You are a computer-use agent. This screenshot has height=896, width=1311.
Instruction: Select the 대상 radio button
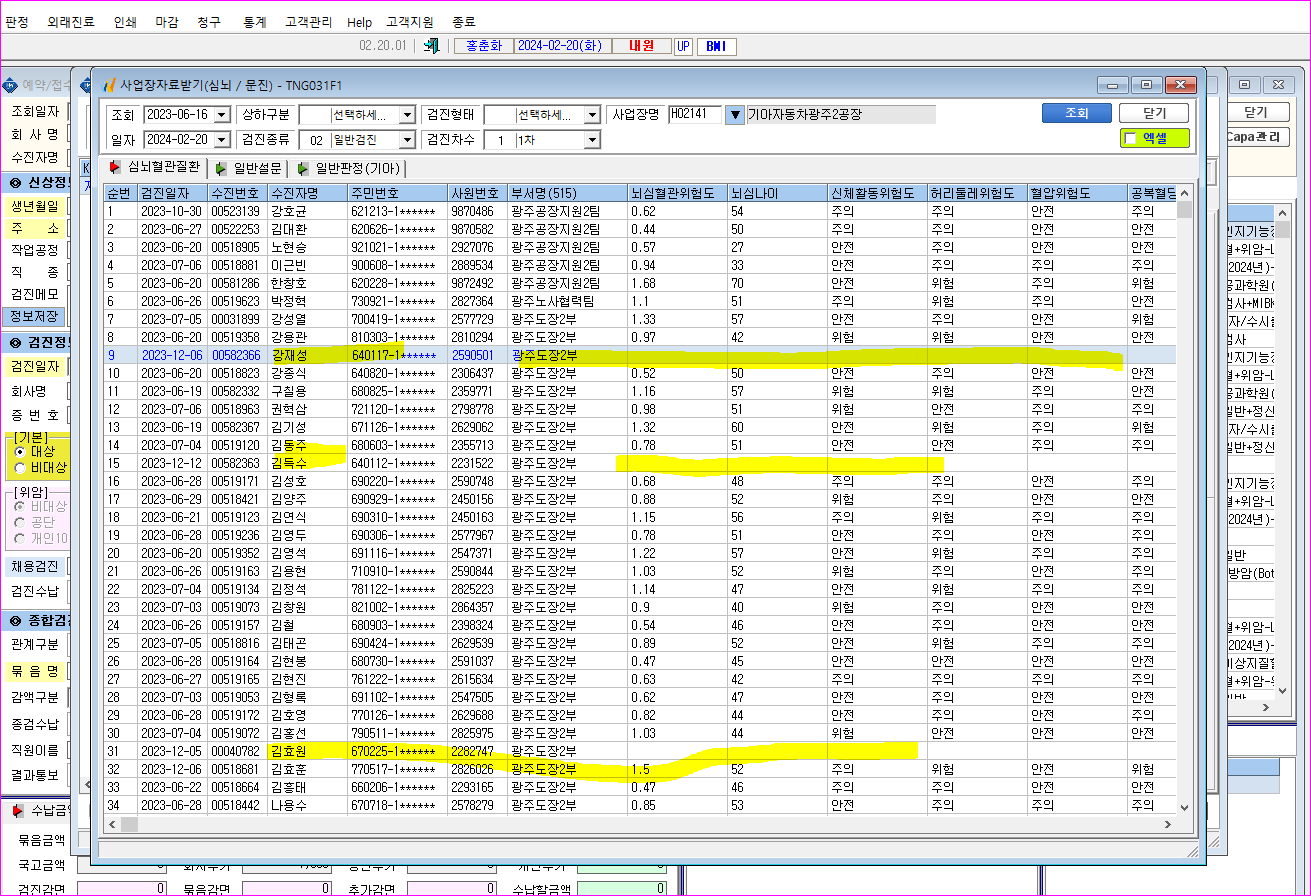pyautogui.click(x=20, y=451)
